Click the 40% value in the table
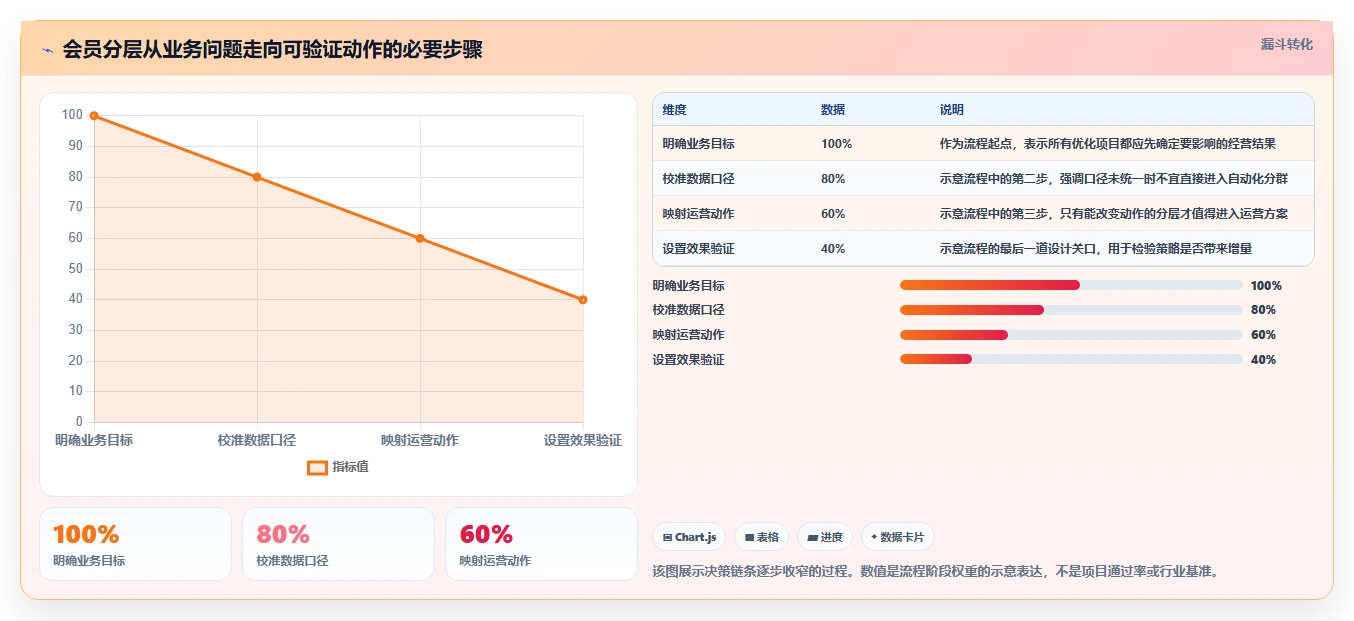1354x621 pixels. point(833,249)
